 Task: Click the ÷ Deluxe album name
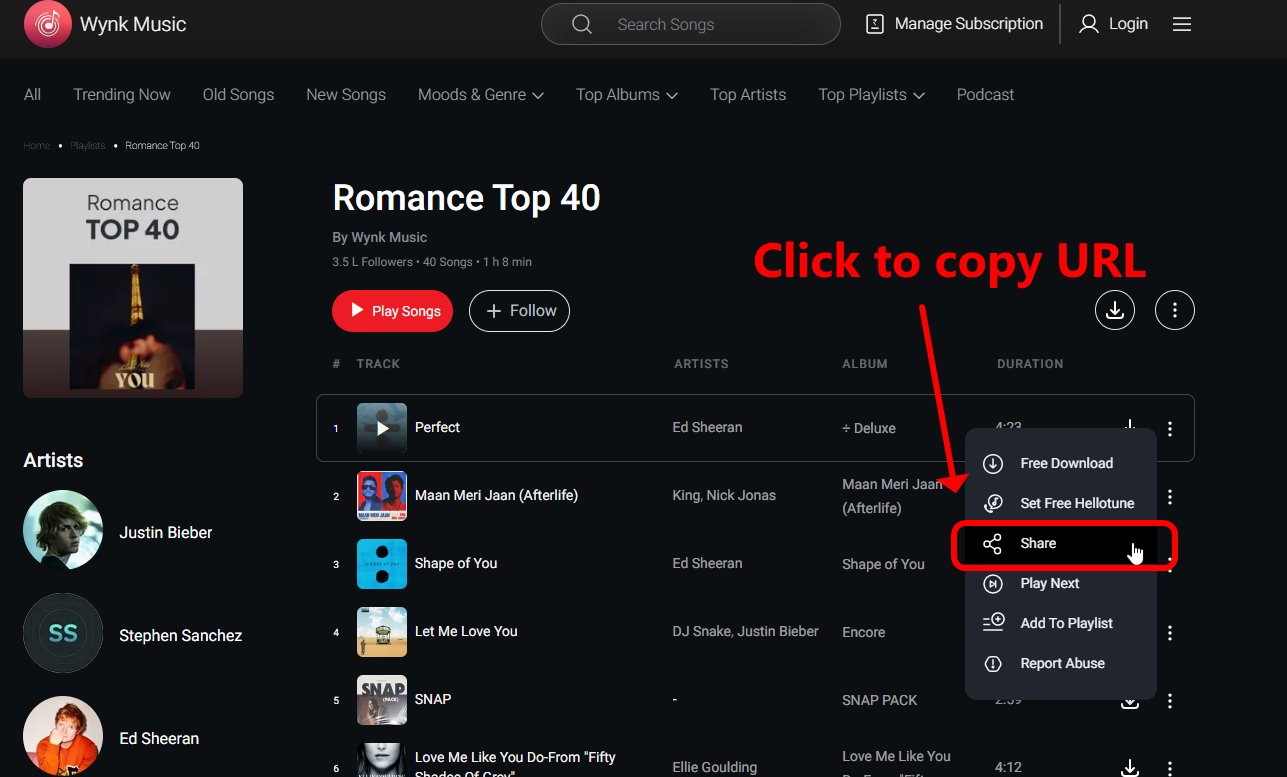click(869, 429)
